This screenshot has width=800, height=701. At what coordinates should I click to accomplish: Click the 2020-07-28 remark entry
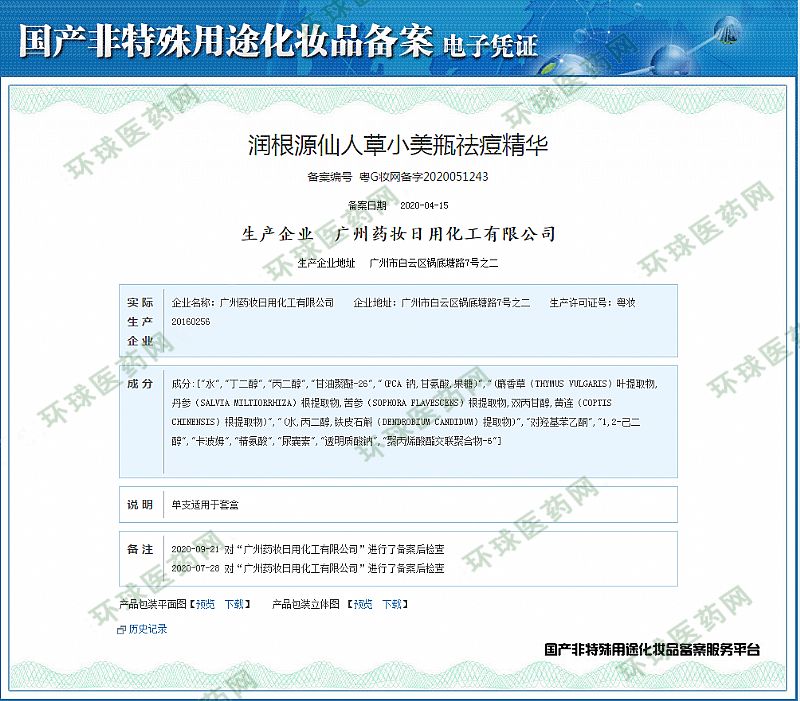tap(308, 568)
